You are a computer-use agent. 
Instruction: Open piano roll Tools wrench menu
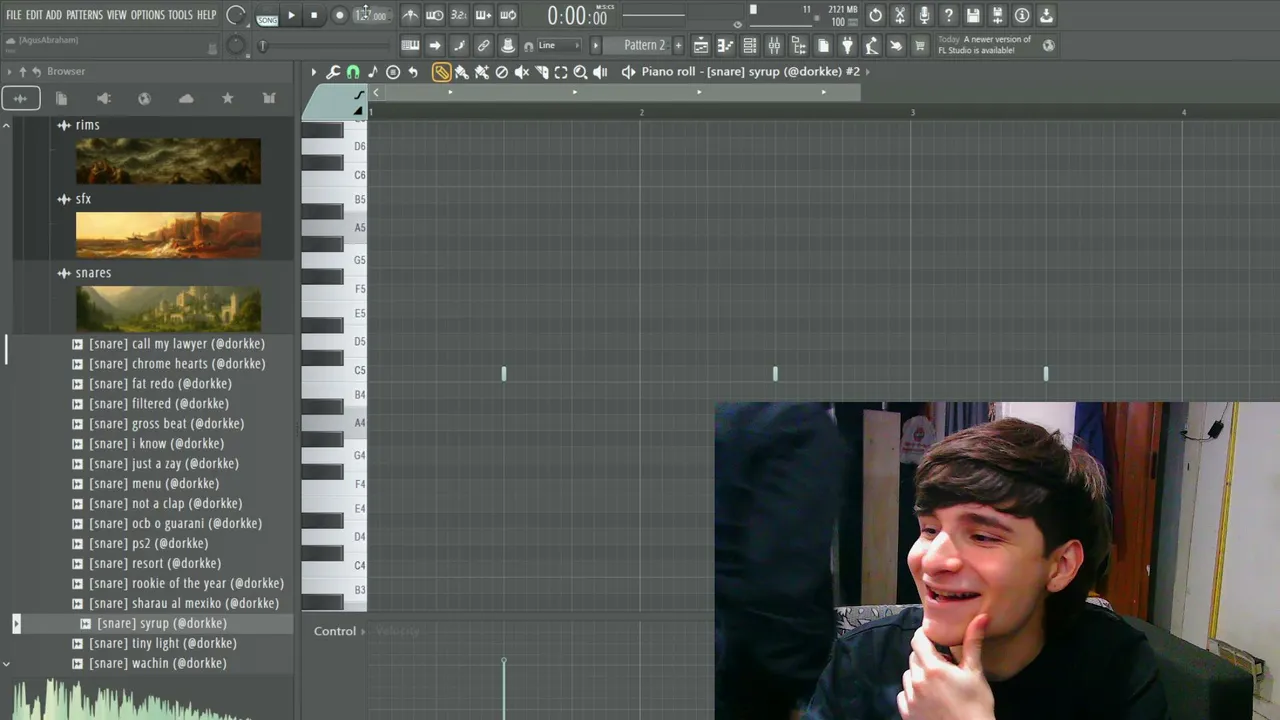click(333, 72)
